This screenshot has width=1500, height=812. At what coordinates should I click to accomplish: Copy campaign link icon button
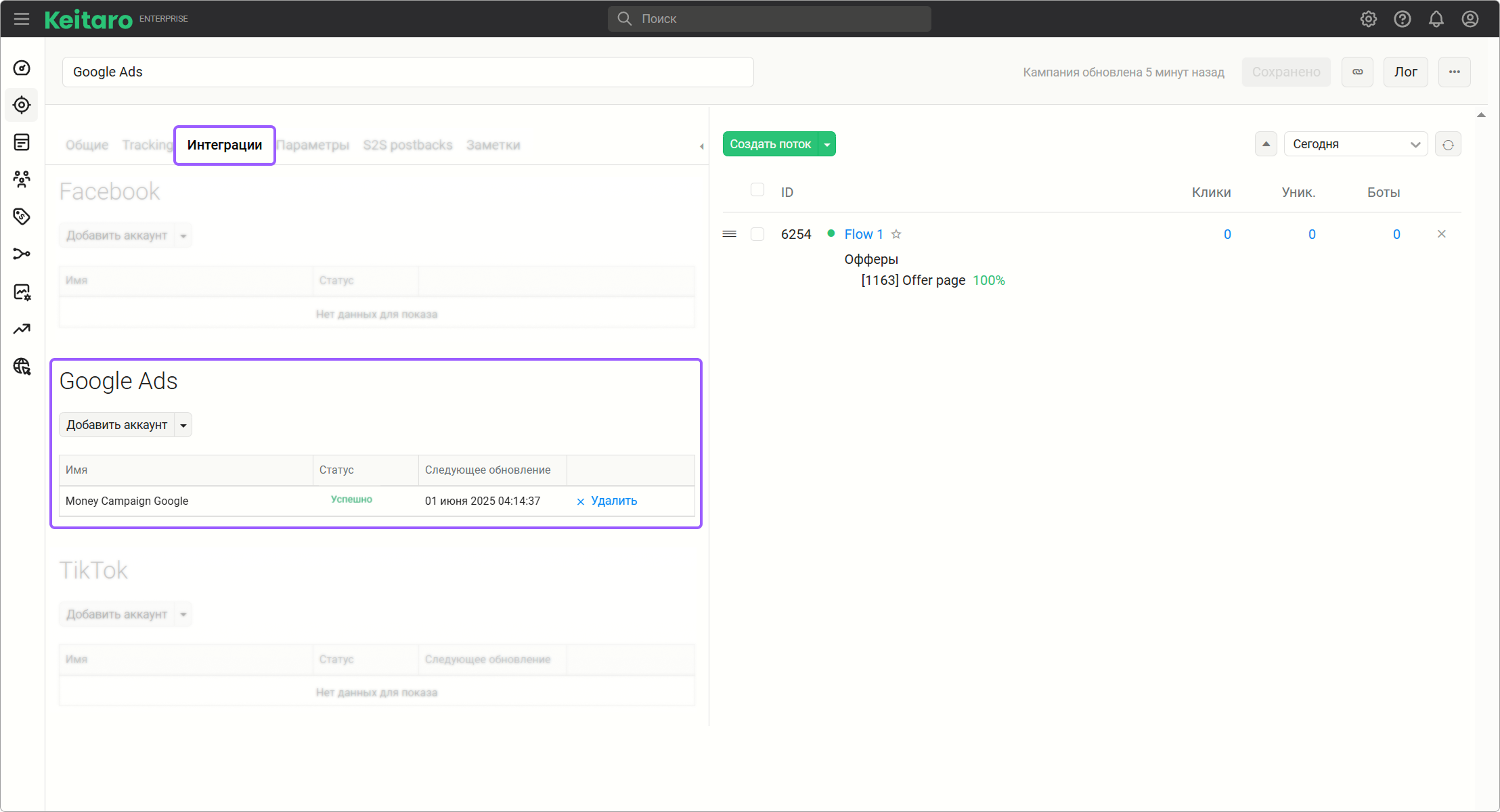[x=1358, y=72]
